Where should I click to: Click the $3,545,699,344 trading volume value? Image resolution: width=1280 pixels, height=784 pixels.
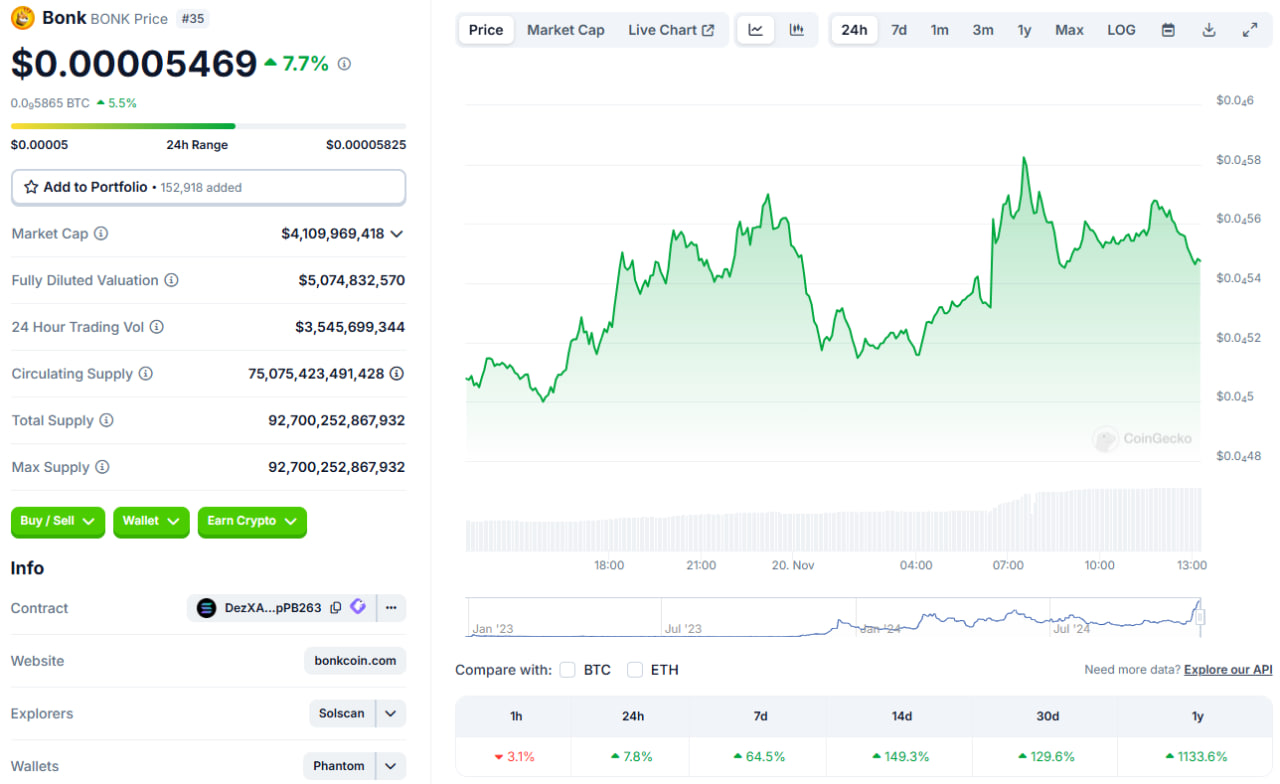click(350, 327)
